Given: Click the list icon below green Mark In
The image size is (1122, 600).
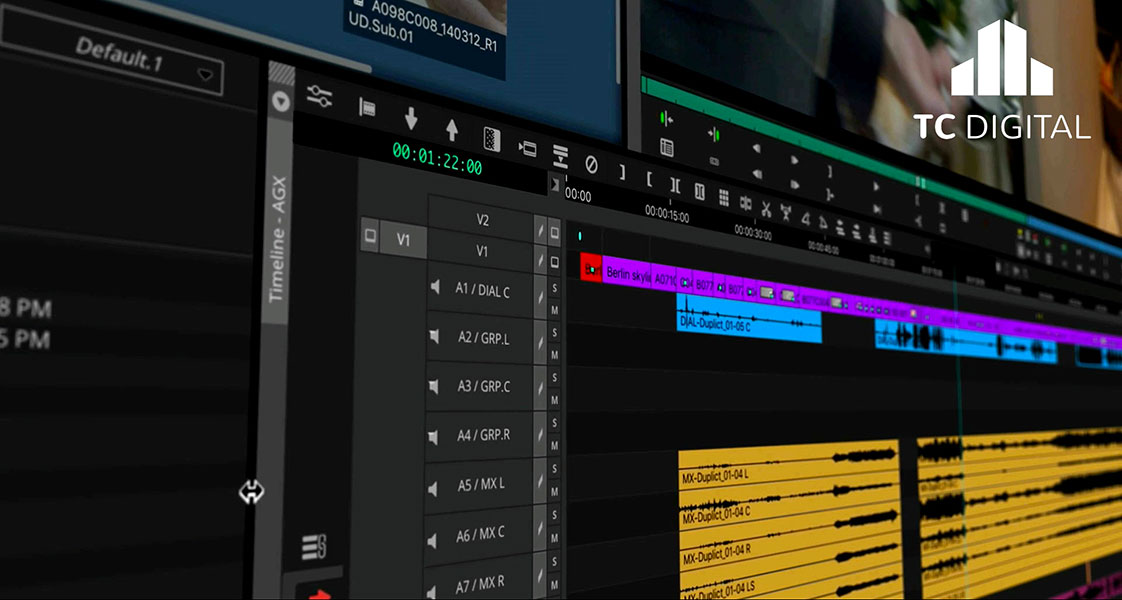Looking at the screenshot, I should click(x=666, y=147).
